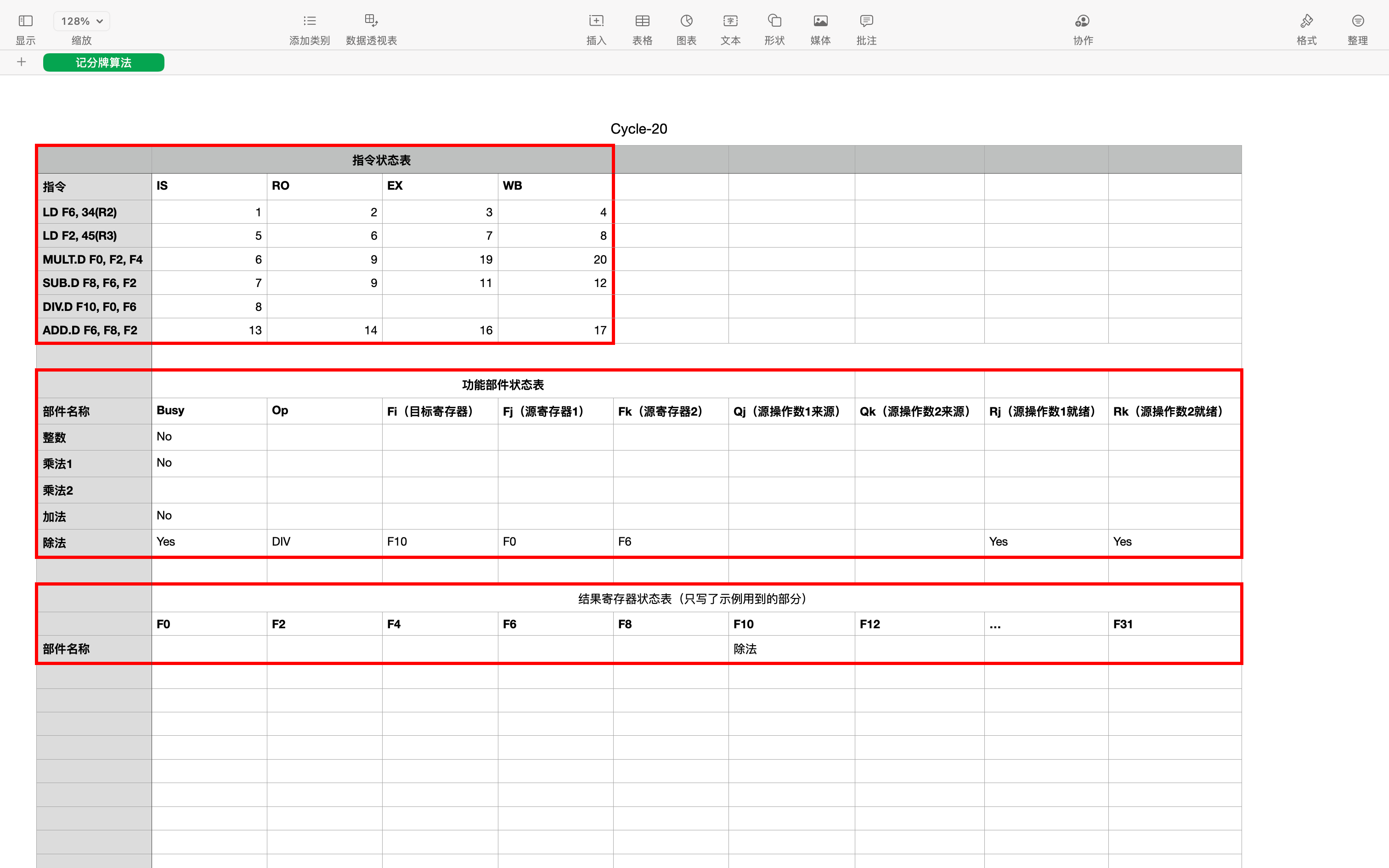Select the 加法 row label
Viewport: 1389px width, 868px height.
(x=94, y=516)
